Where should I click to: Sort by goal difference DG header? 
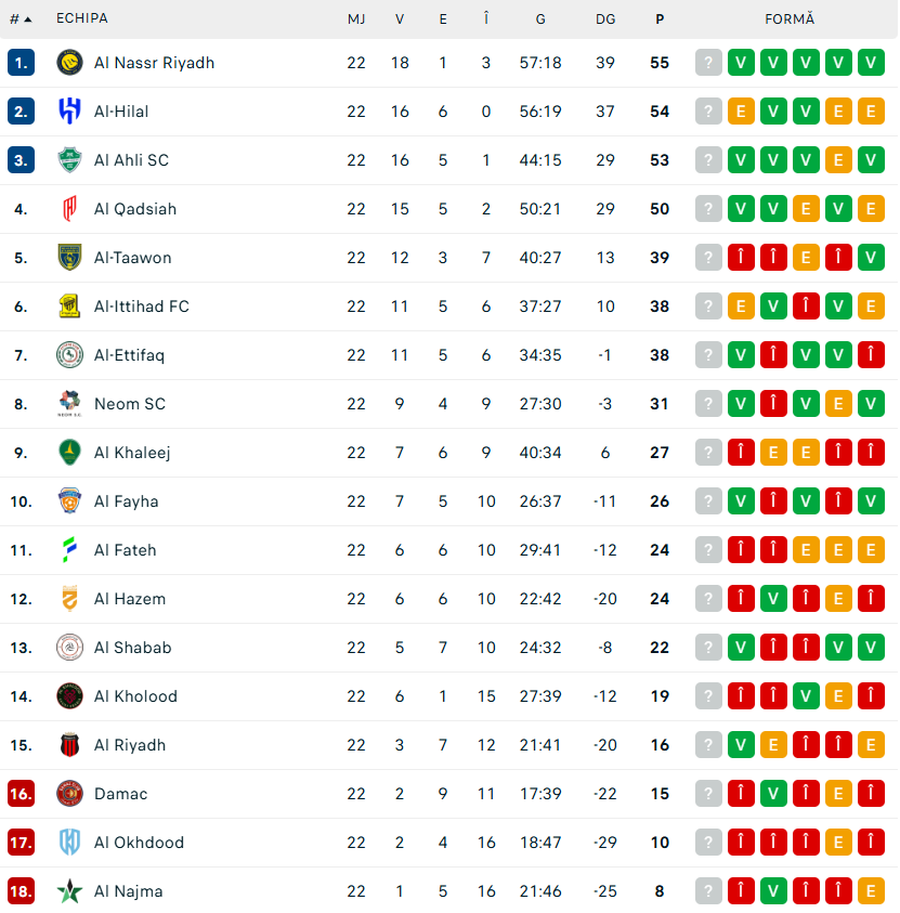[x=605, y=19]
